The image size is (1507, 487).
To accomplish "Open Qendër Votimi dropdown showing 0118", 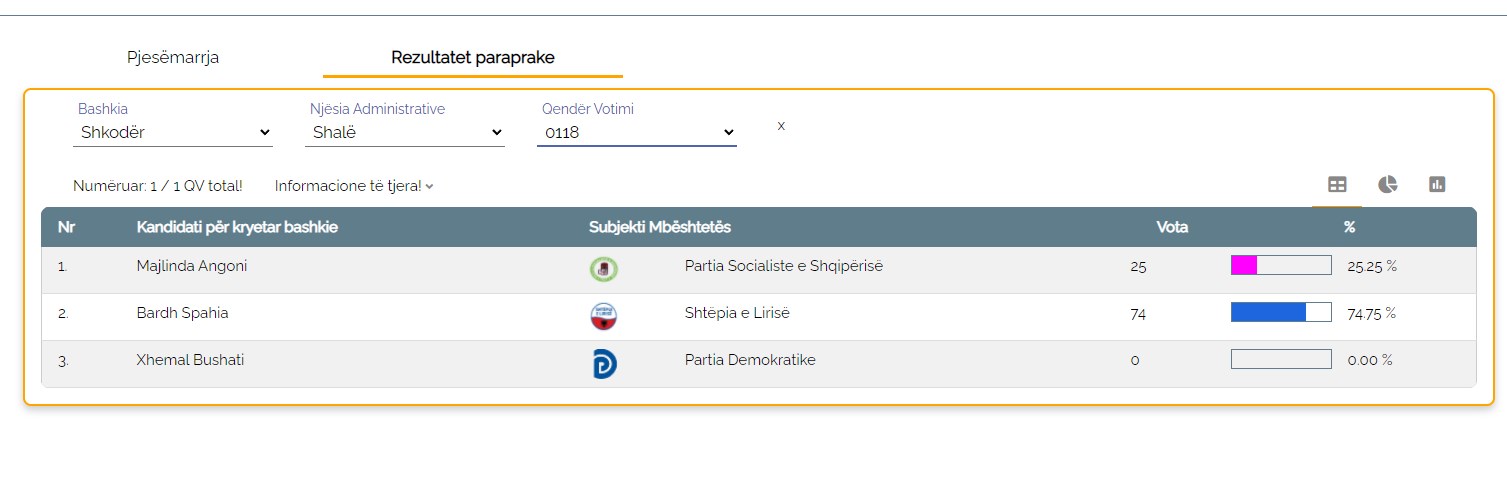I will [x=637, y=132].
